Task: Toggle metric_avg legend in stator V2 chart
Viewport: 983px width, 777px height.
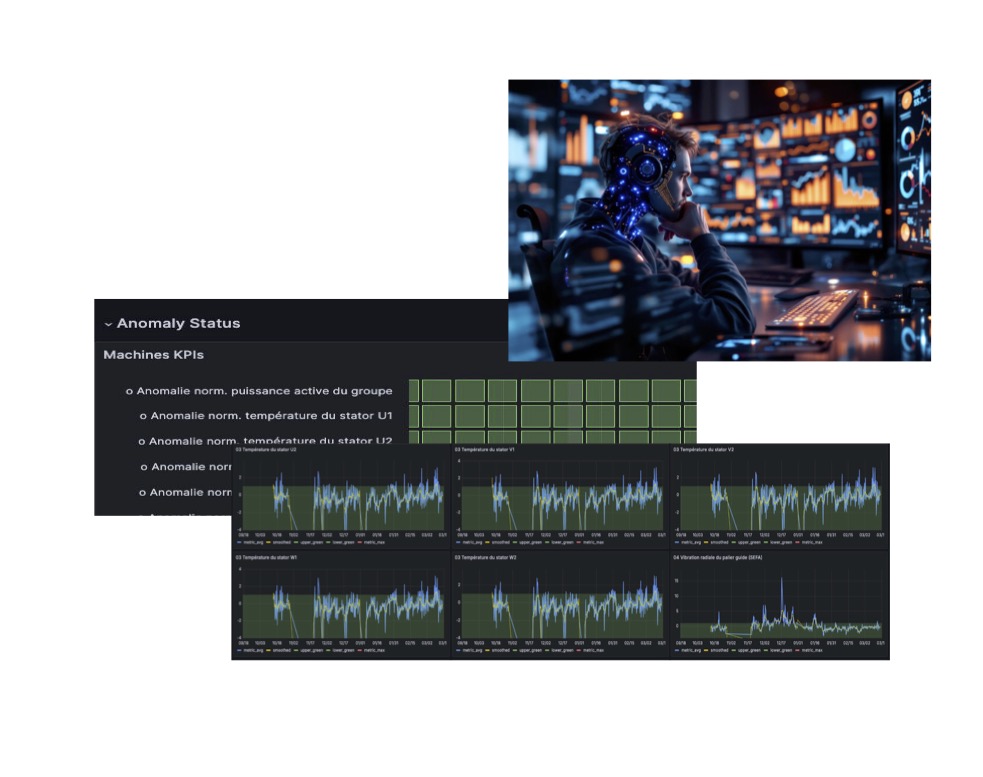Action: 688,542
